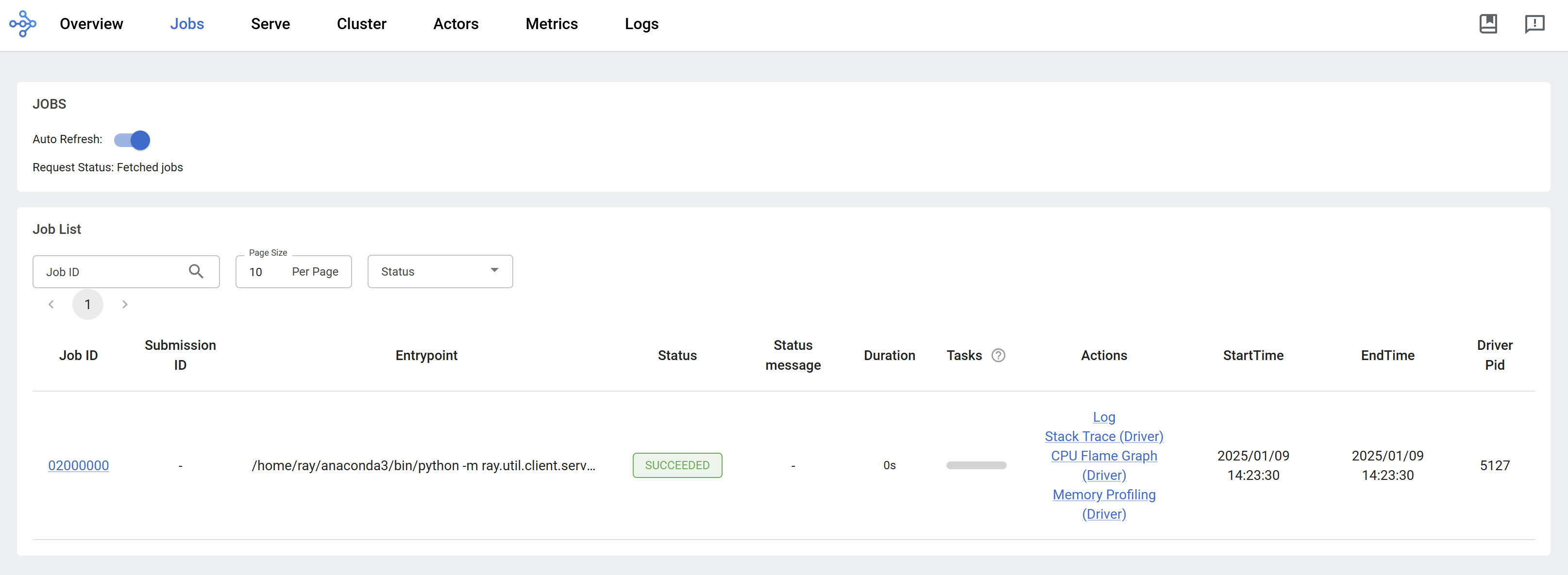Open job 02000000 details link
This screenshot has height=575, width=1568.
pos(79,465)
